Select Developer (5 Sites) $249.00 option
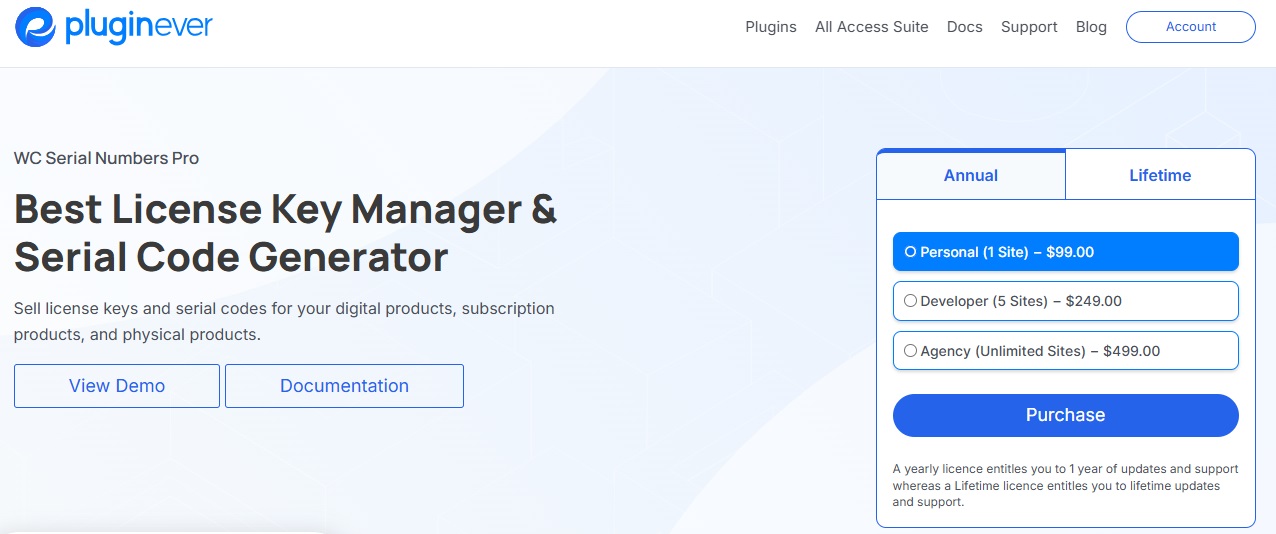Image resolution: width=1276 pixels, height=534 pixels. [x=1066, y=301]
